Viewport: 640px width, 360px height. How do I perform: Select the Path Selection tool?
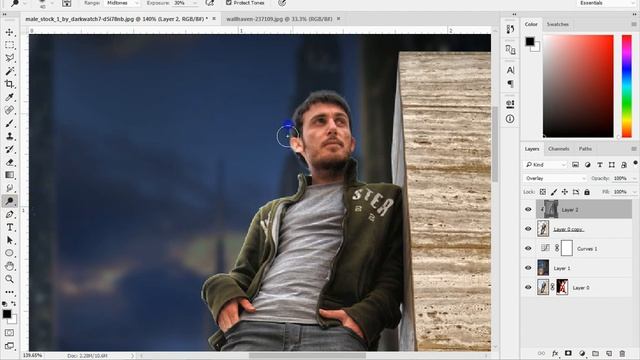tap(9, 240)
